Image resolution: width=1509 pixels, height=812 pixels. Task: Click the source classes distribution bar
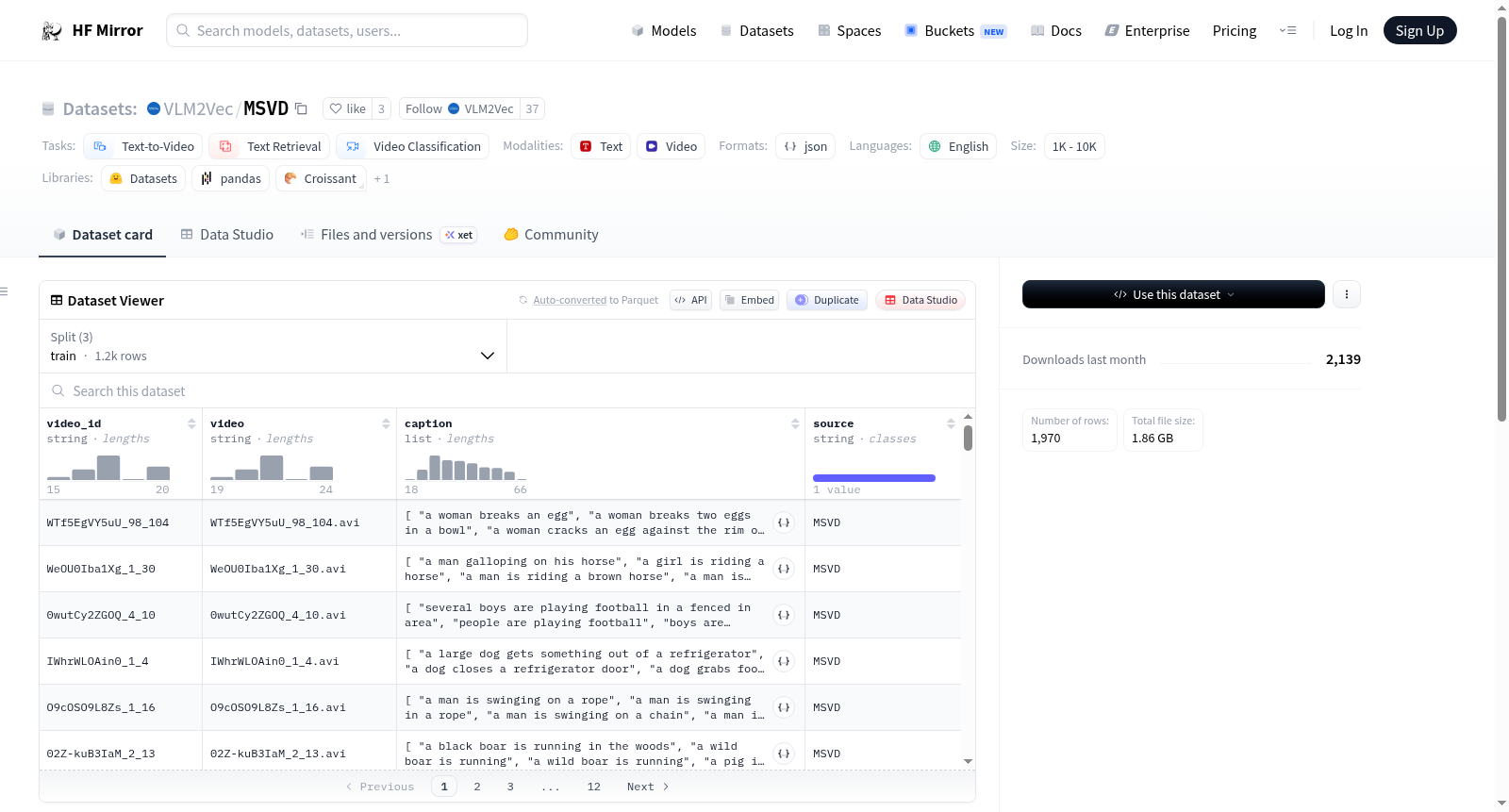point(874,478)
